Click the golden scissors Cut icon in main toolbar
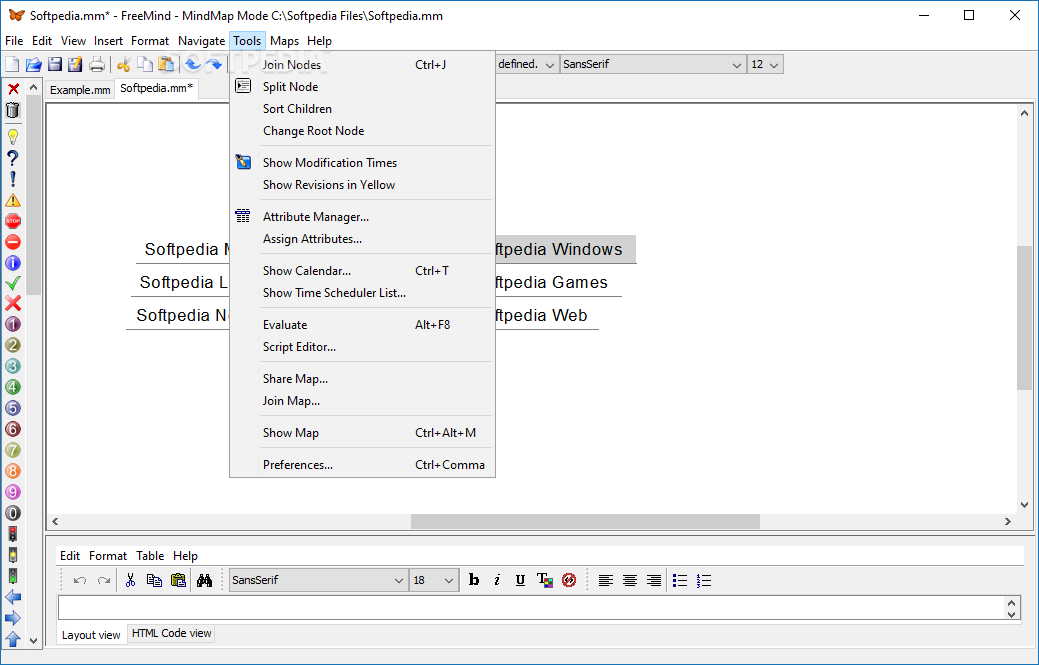The height and width of the screenshot is (665, 1039). (x=123, y=64)
